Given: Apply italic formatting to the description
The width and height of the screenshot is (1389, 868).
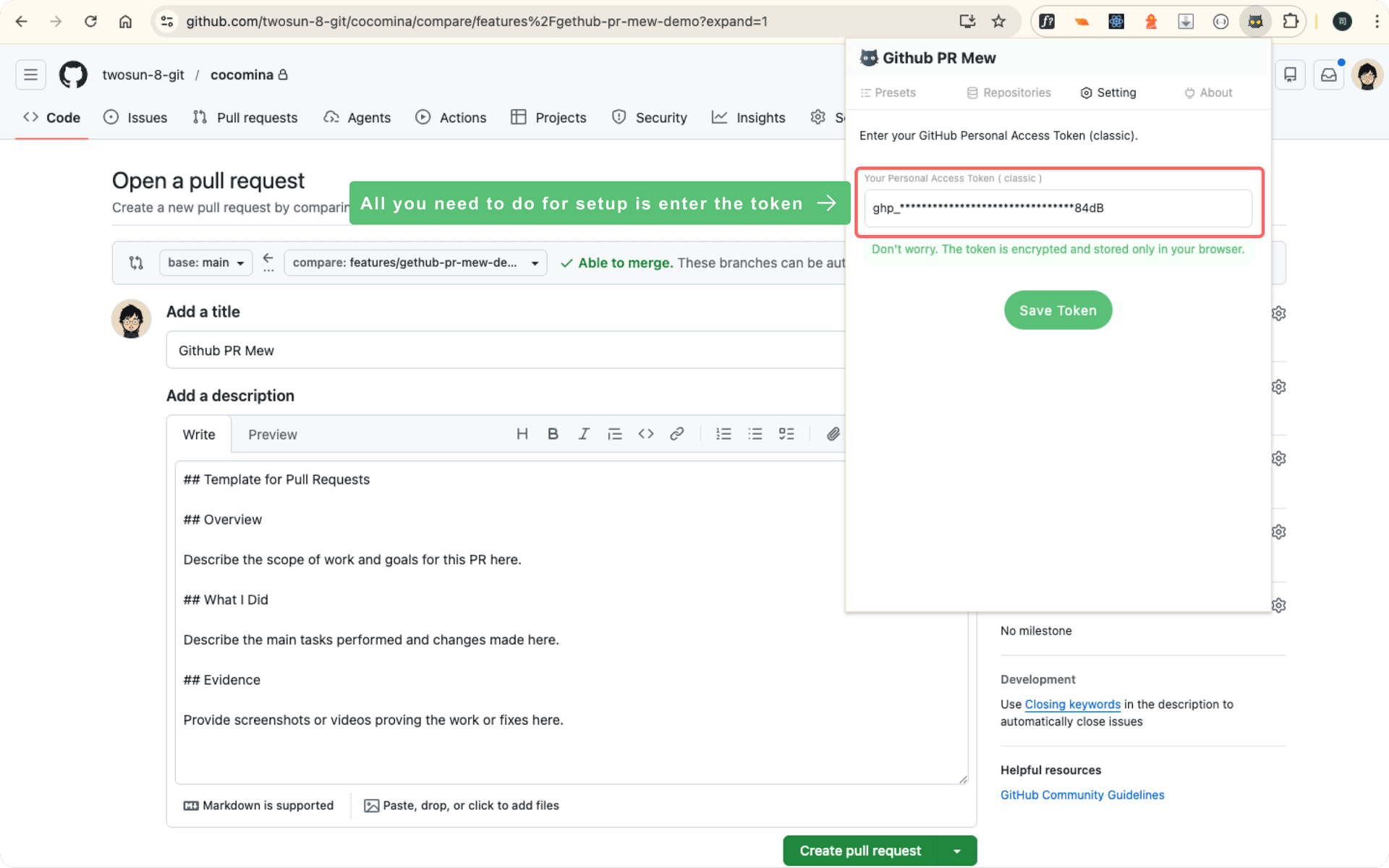Looking at the screenshot, I should [584, 434].
